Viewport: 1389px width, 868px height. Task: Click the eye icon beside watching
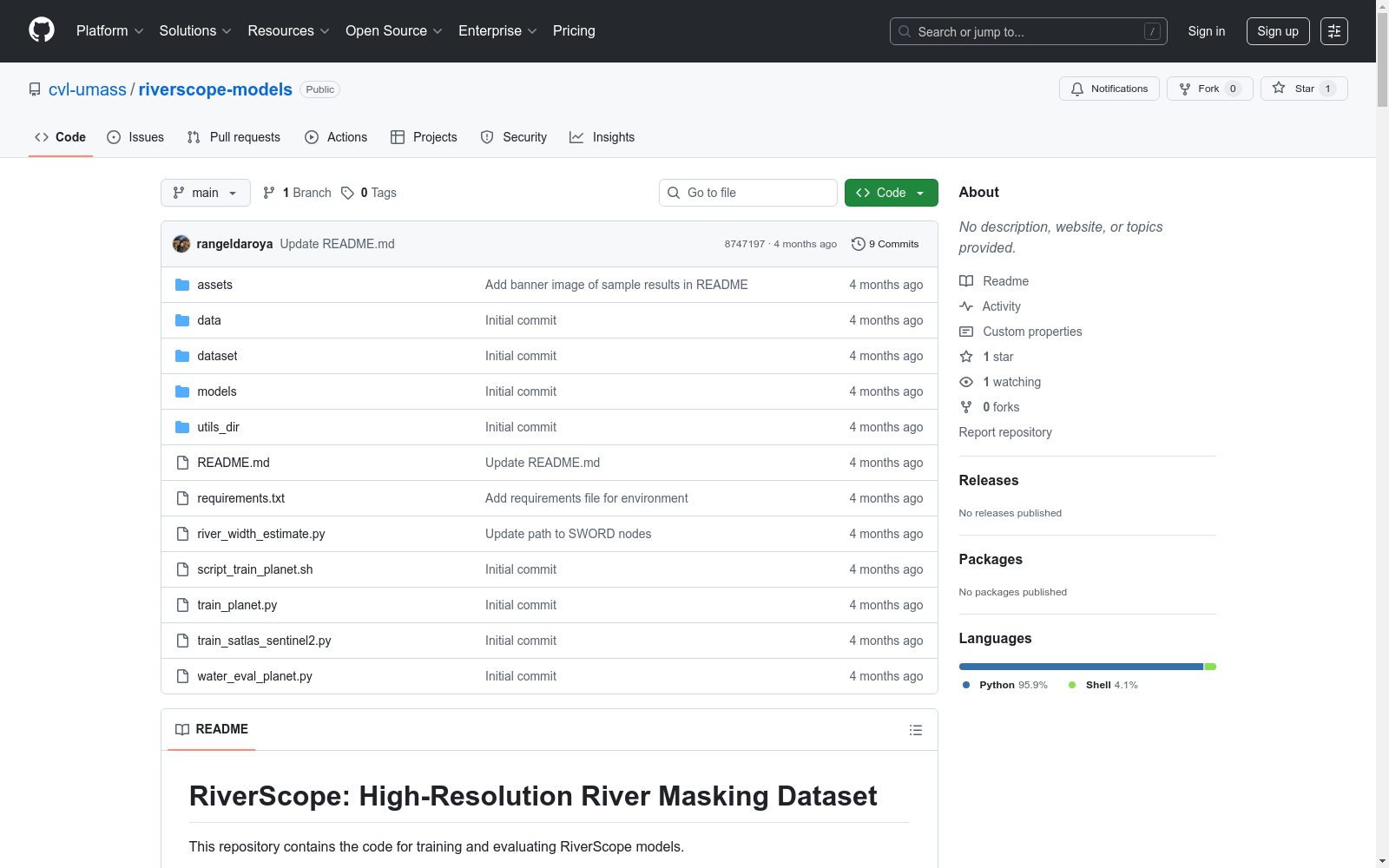point(966,382)
